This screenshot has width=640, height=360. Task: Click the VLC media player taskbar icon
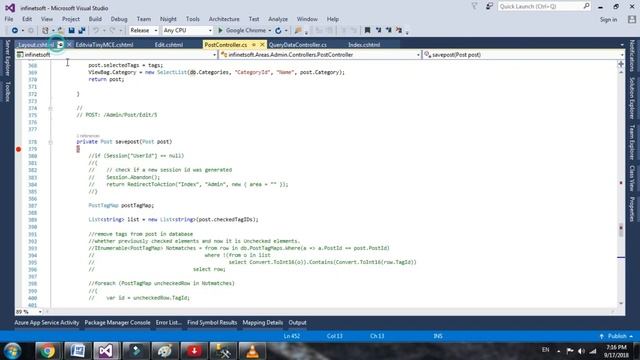click(x=252, y=351)
